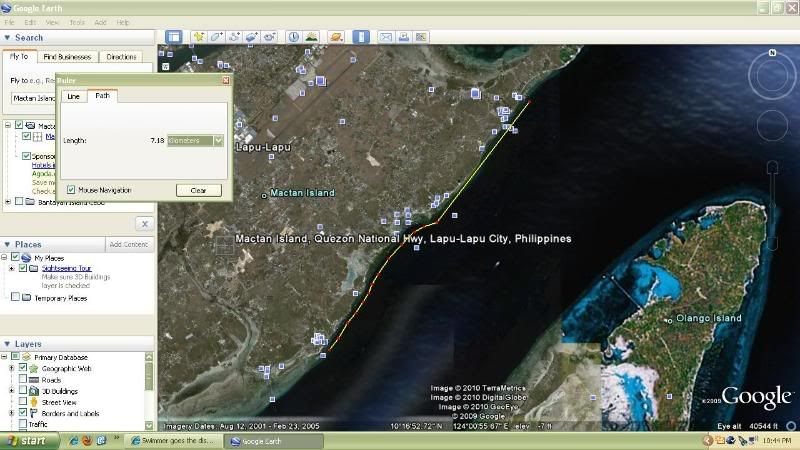Disable the Borders and Labels checkbox
This screenshot has width=800, height=450.
click(x=23, y=412)
